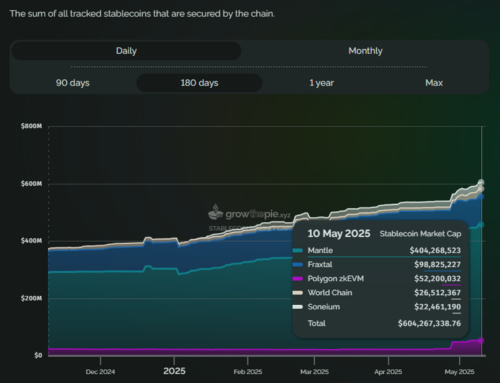The height and width of the screenshot is (383, 500).
Task: Click the World Chain beige legend swatch
Action: click(298, 293)
